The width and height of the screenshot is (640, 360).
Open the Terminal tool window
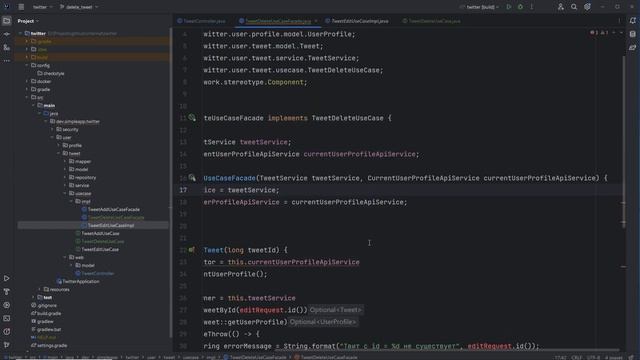[7, 318]
